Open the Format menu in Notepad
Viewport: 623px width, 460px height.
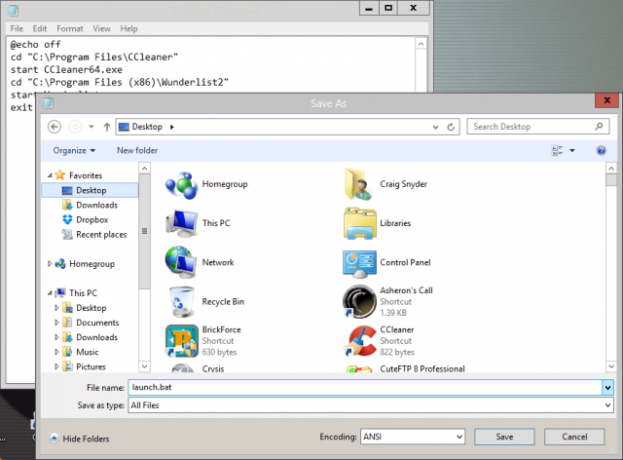pyautogui.click(x=70, y=29)
